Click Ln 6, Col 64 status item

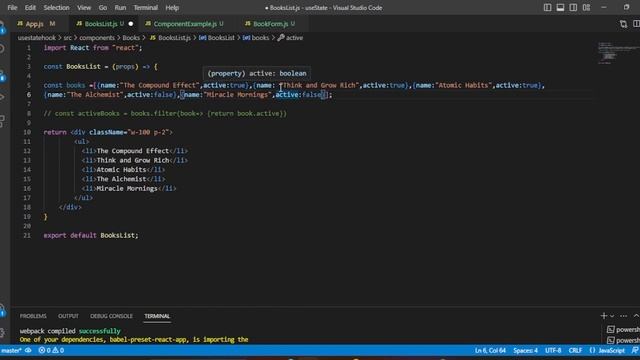[490, 350]
